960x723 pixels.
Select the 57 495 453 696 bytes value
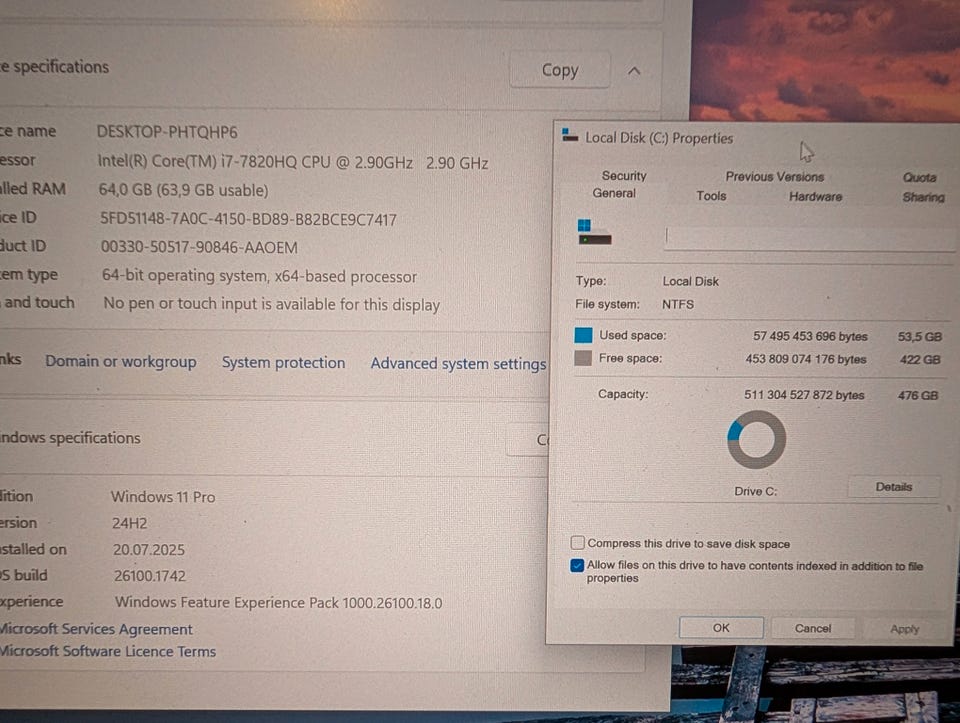[810, 336]
